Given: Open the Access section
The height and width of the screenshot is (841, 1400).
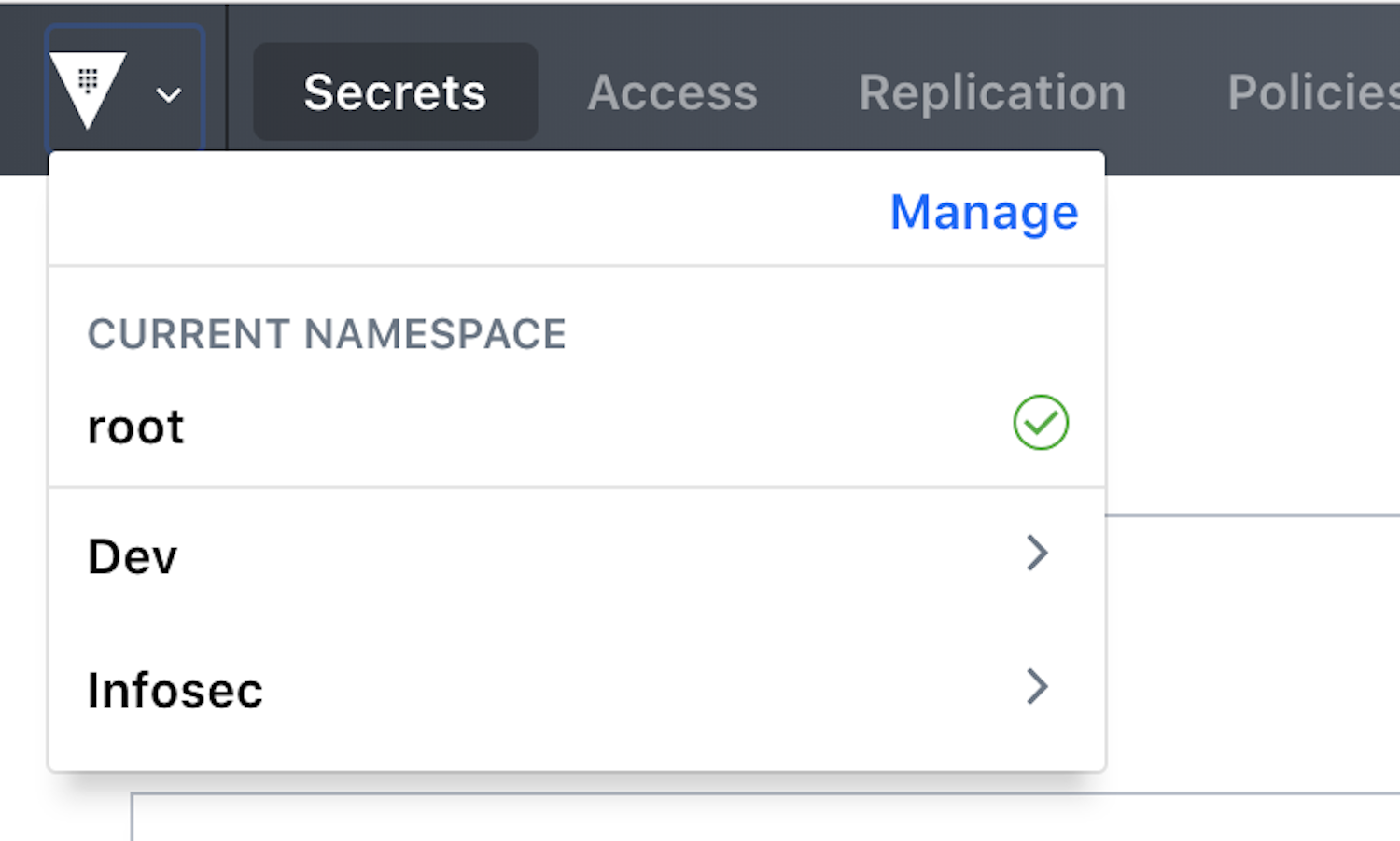Looking at the screenshot, I should 672,91.
